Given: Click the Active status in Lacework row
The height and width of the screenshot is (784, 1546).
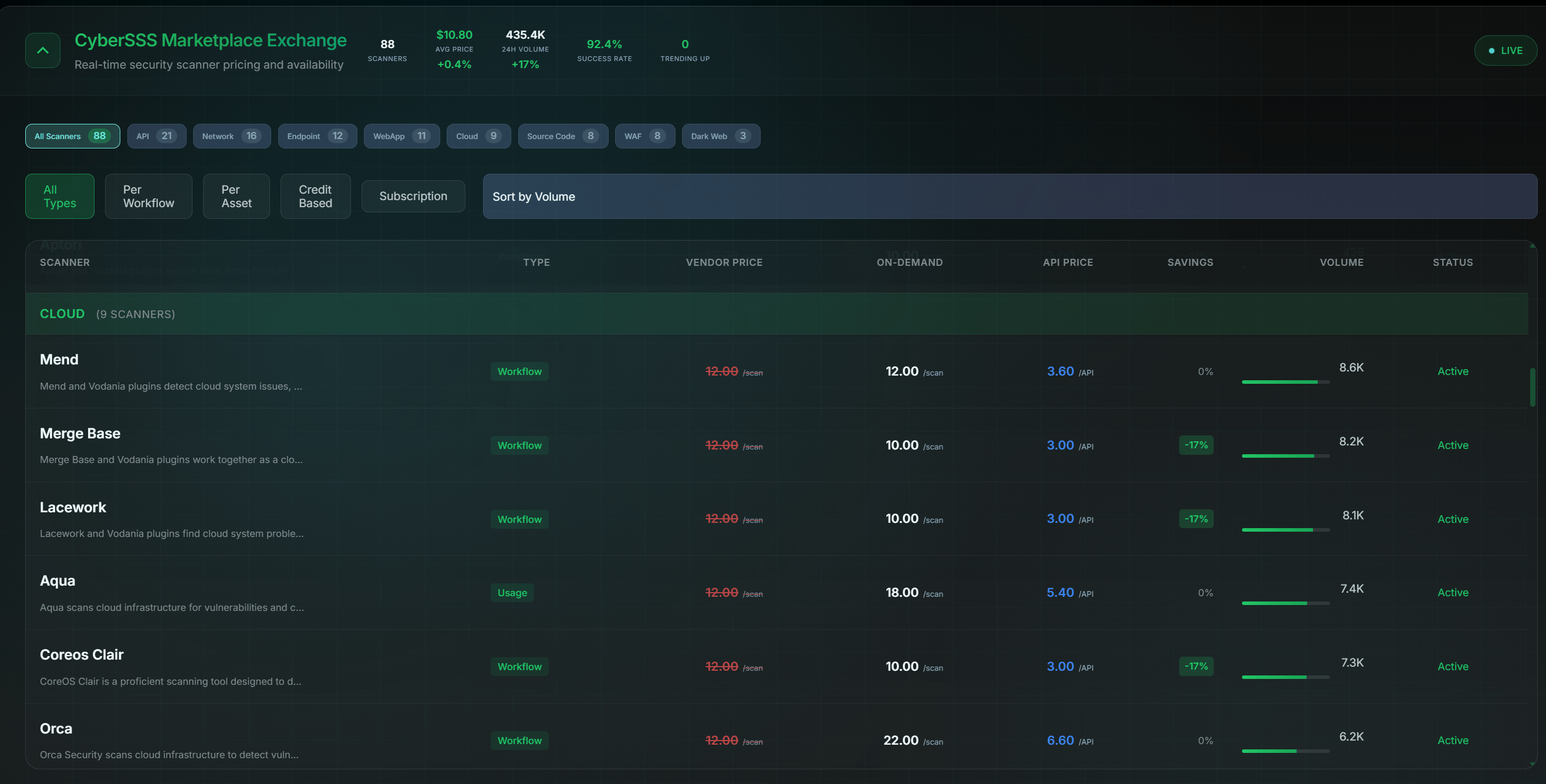Looking at the screenshot, I should pyautogui.click(x=1452, y=519).
